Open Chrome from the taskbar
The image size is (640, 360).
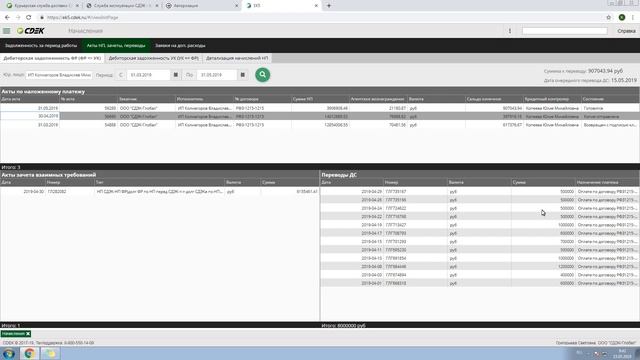29,353
